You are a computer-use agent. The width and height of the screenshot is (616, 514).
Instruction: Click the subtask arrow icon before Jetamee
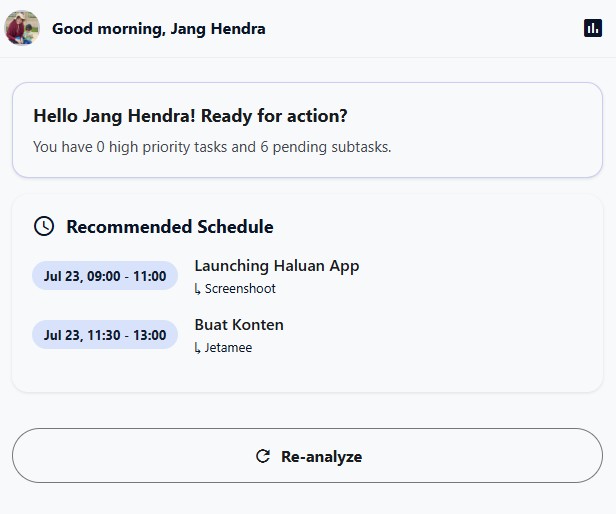click(198, 349)
